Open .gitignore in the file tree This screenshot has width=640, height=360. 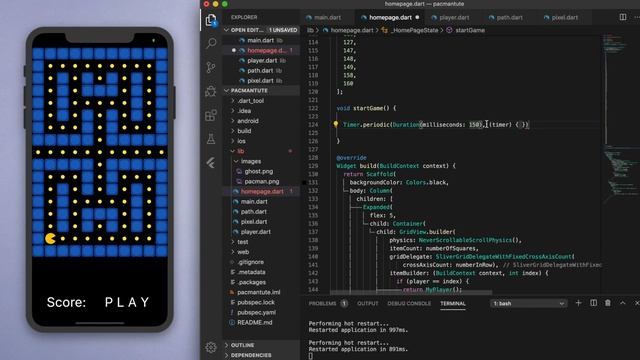pos(261,262)
